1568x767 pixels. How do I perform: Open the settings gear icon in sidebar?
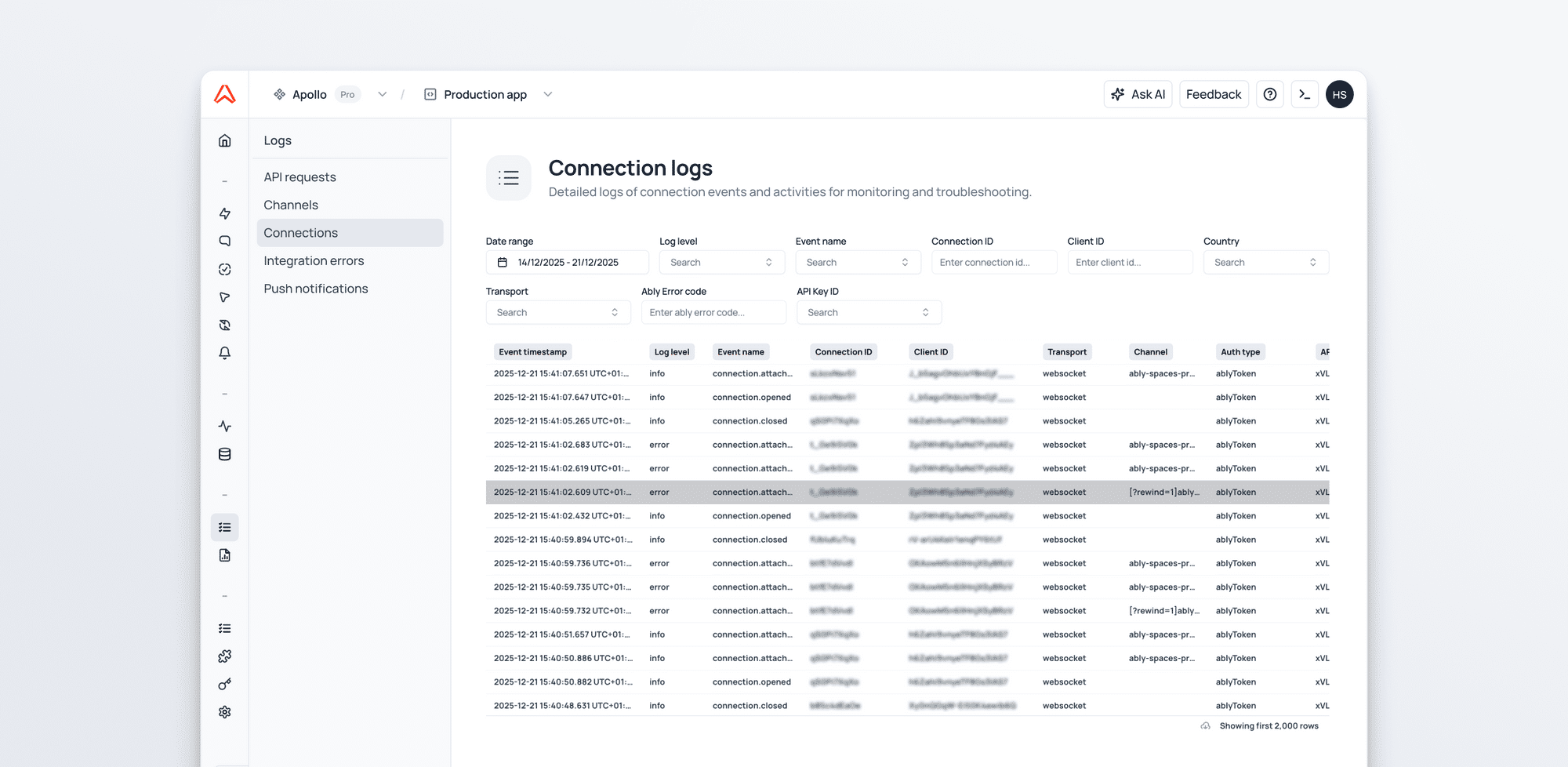[225, 712]
